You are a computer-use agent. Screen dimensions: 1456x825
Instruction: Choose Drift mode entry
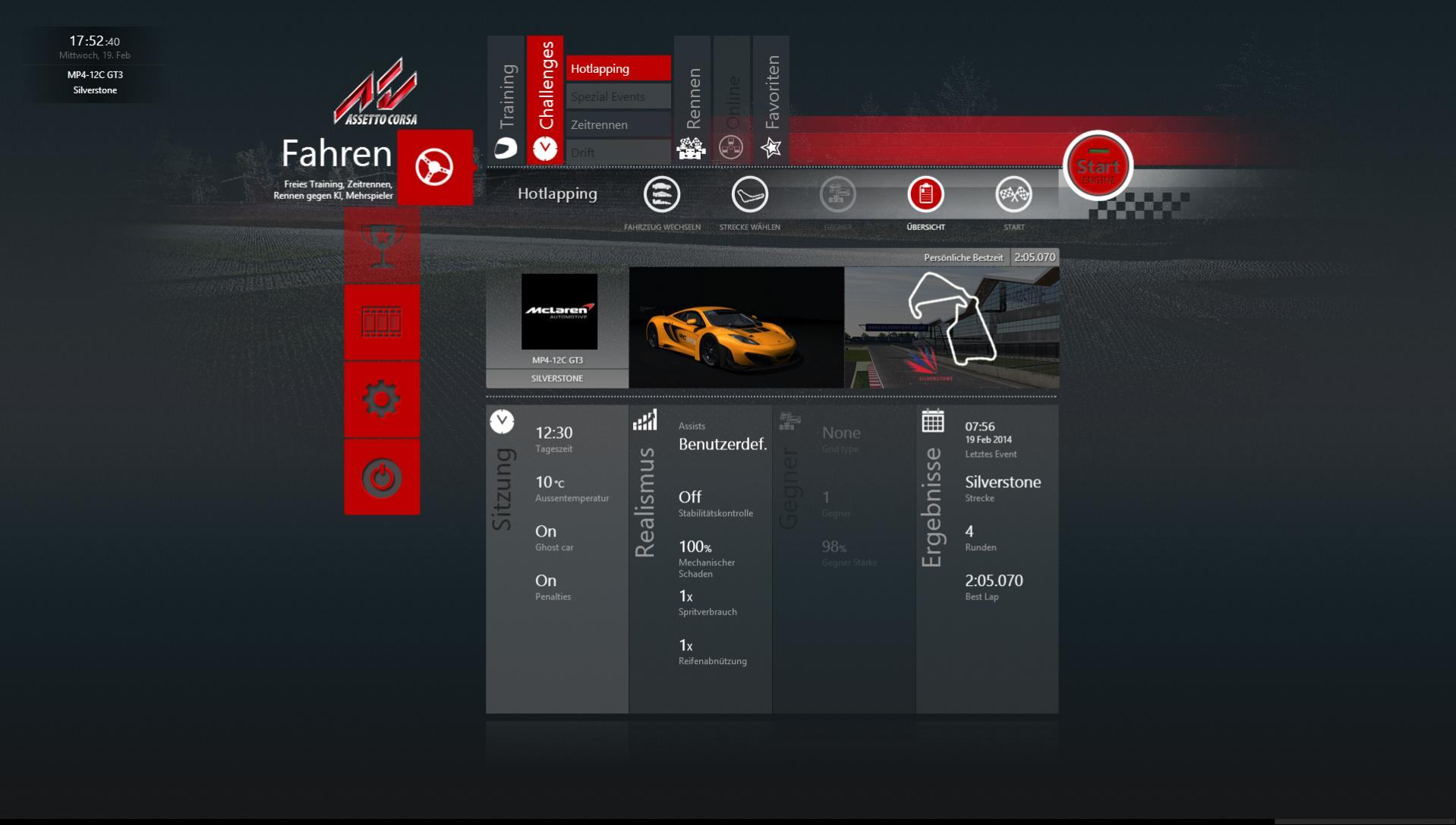619,151
